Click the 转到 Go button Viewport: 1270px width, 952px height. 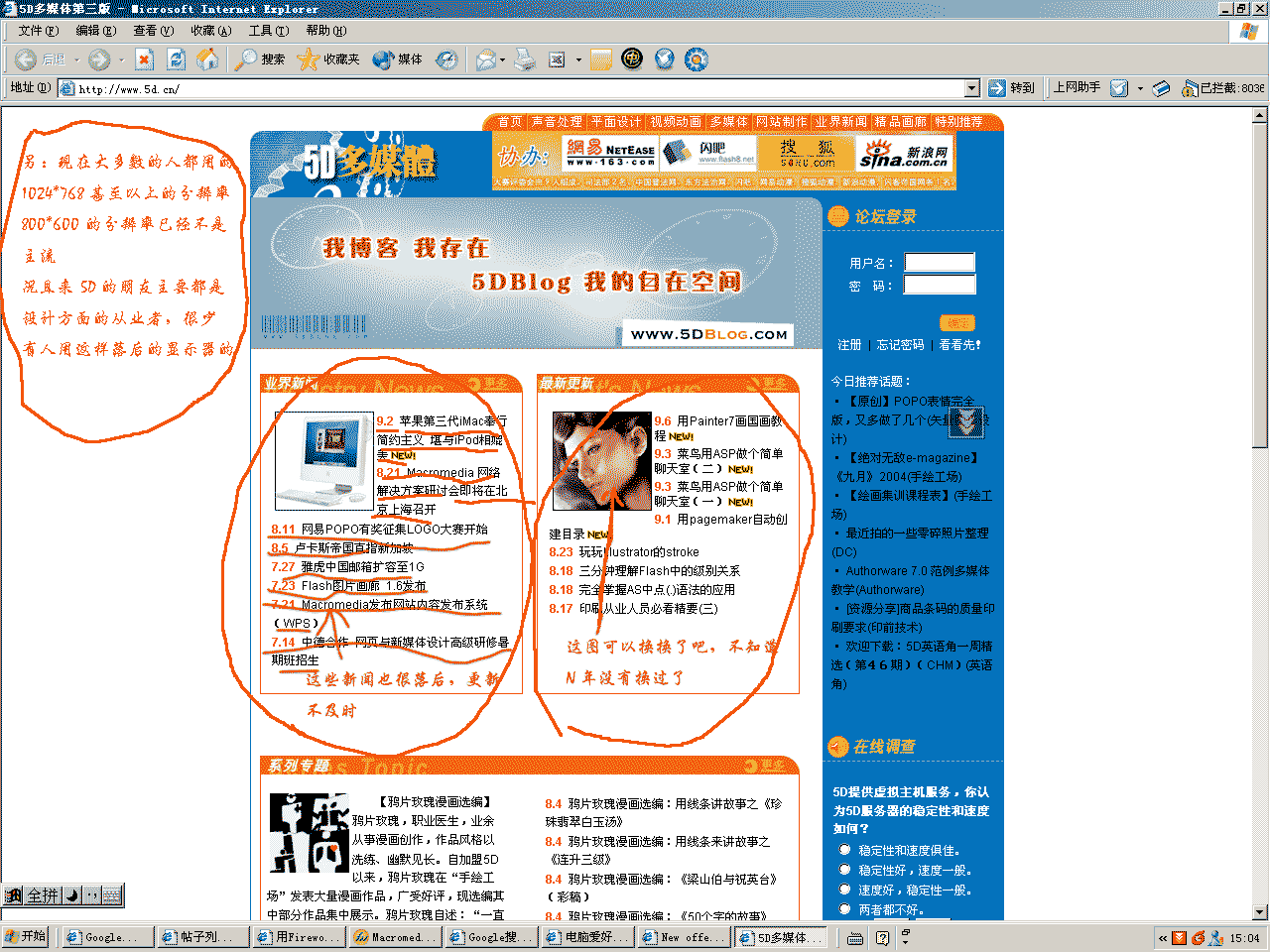1011,88
